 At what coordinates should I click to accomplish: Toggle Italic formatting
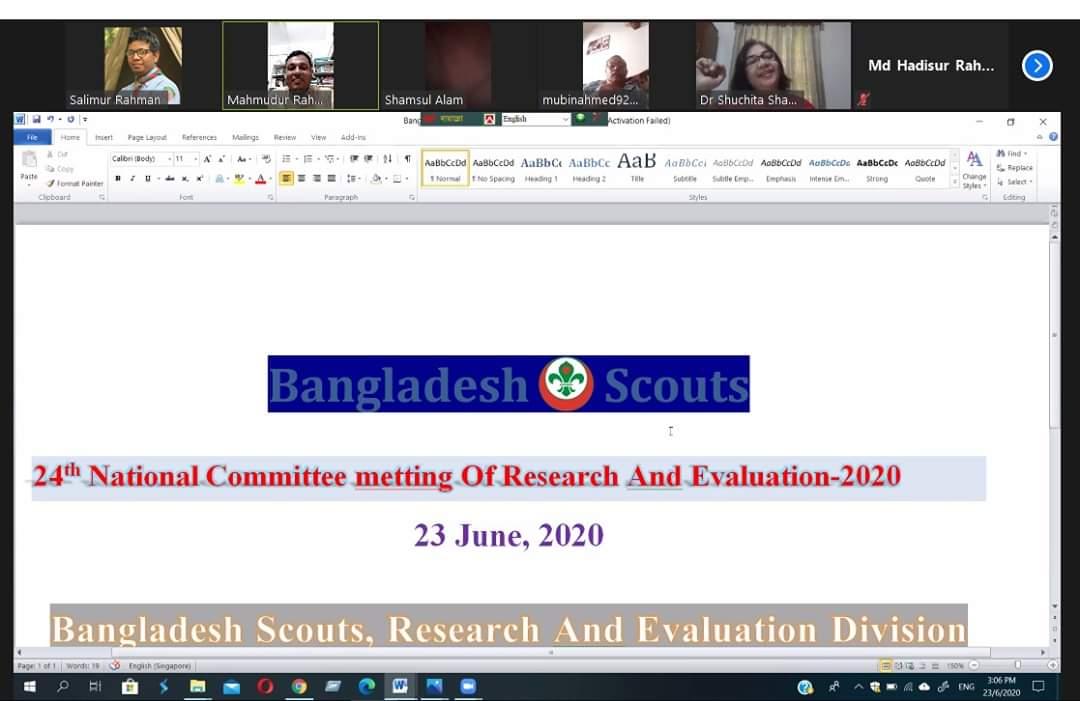tap(132, 178)
